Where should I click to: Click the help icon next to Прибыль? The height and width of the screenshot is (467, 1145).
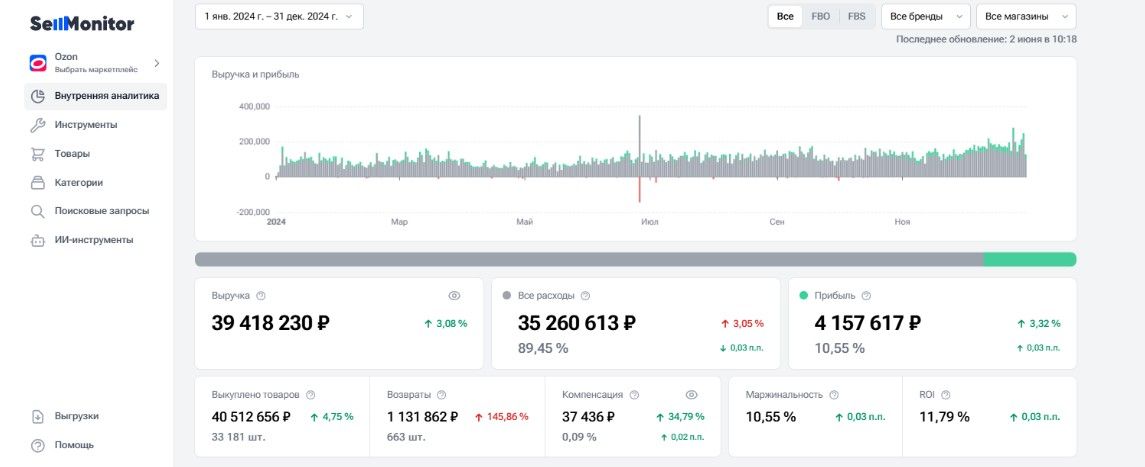(x=866, y=296)
